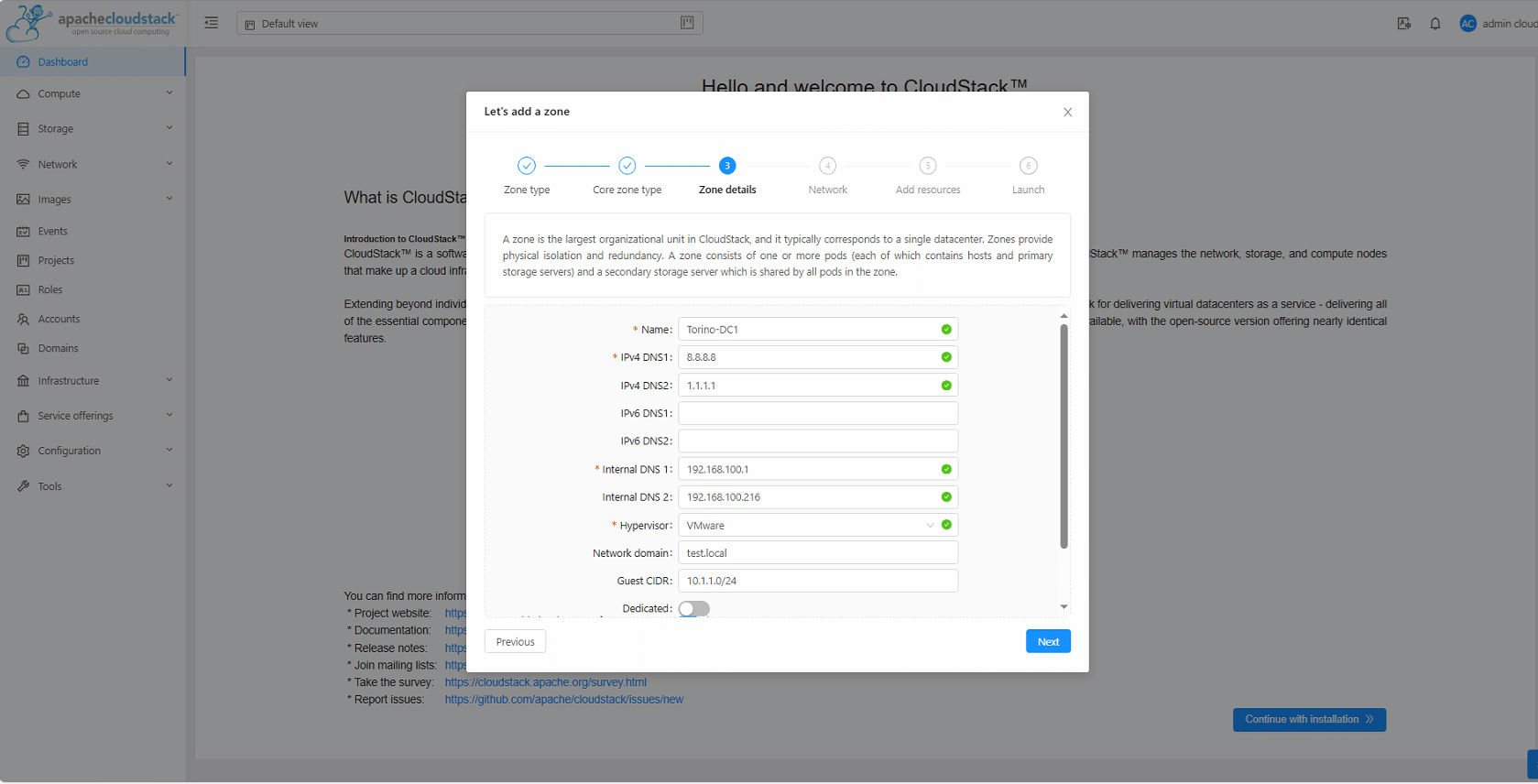Click the Internal DNS 2 field
The width and height of the screenshot is (1538, 784).
tap(818, 497)
